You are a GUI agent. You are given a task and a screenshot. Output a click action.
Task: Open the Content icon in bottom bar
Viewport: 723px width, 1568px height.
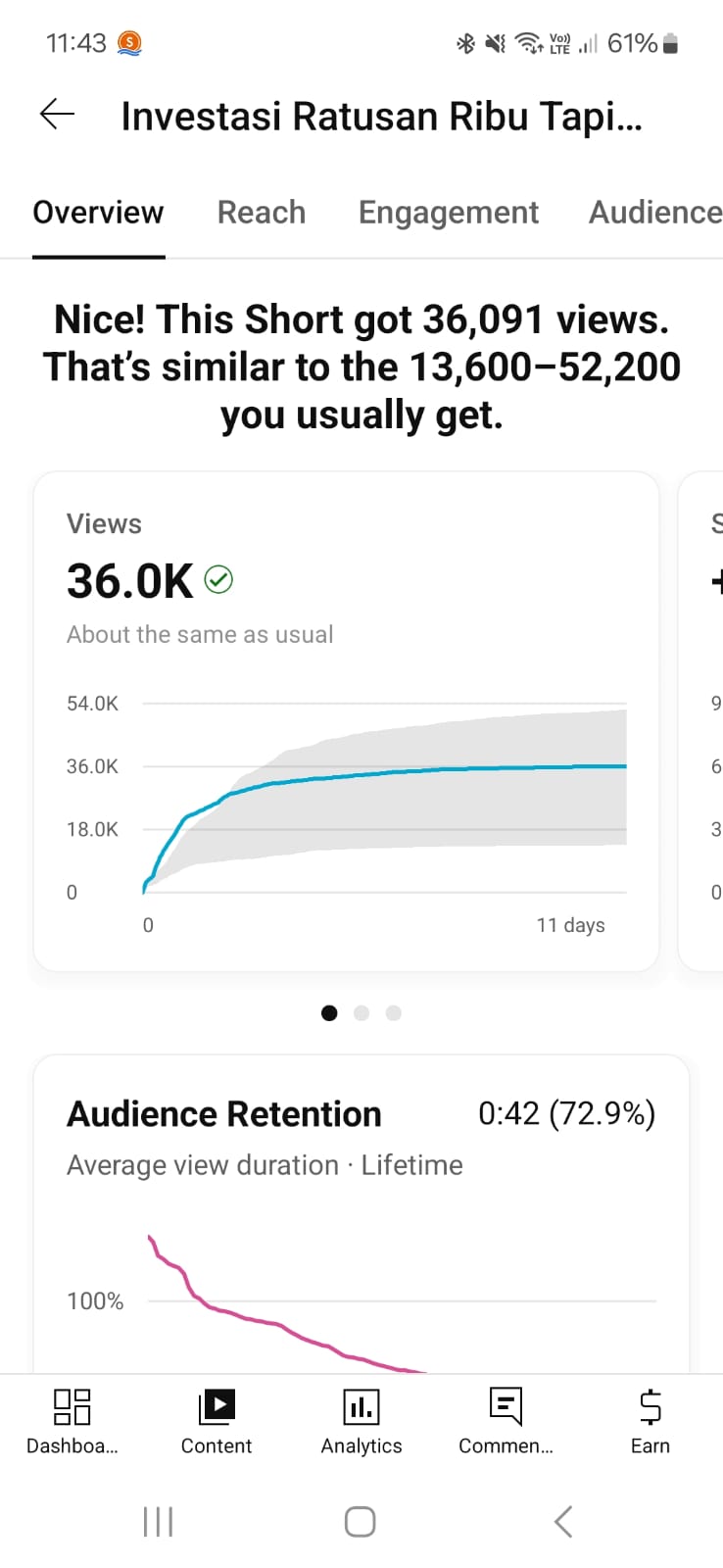point(217,1407)
